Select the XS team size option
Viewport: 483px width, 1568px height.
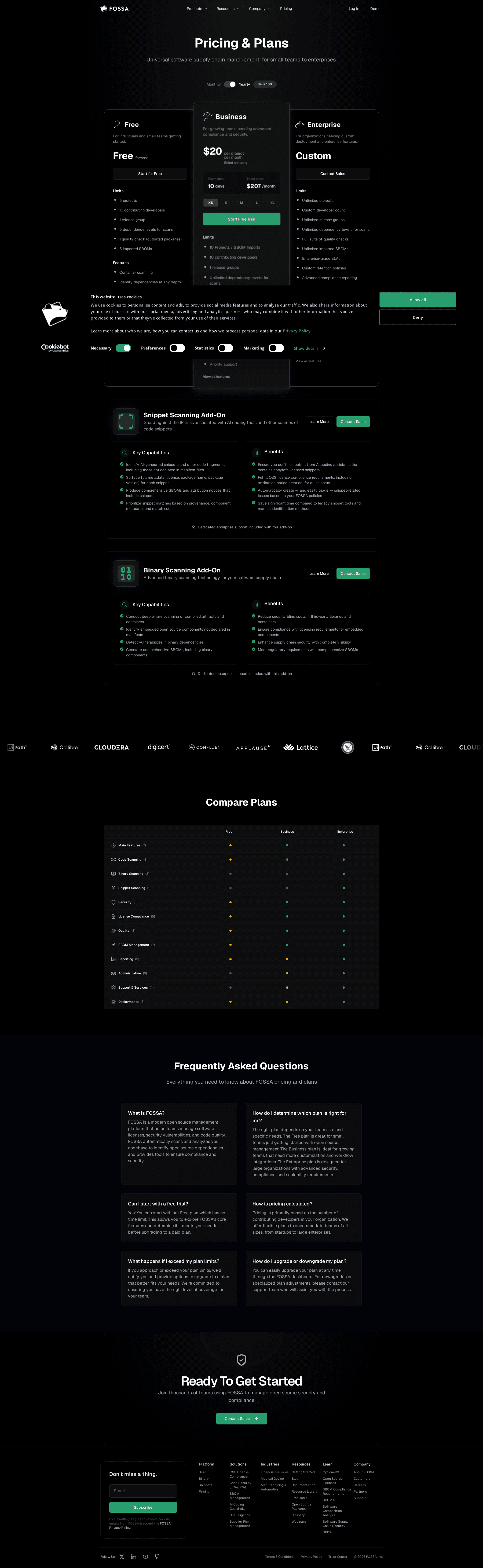pos(210,203)
